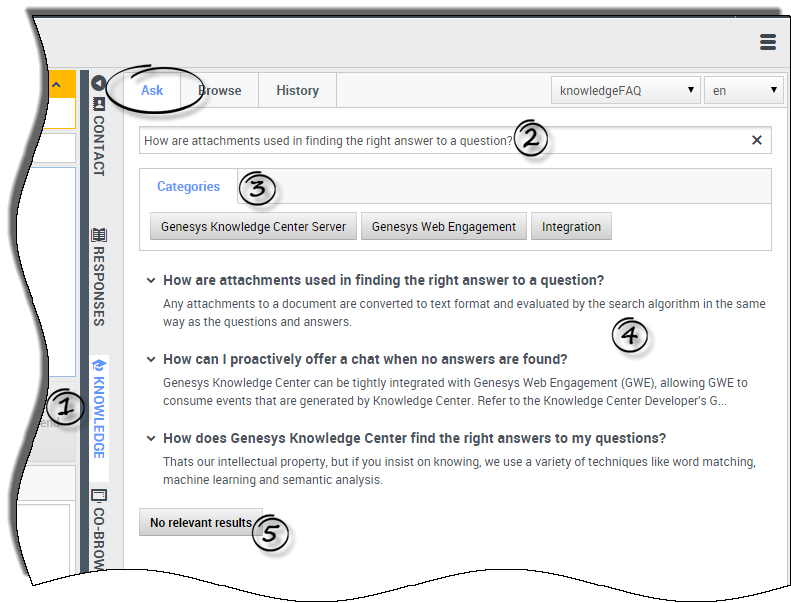Collapse the side panel with arrow icon

[98, 83]
